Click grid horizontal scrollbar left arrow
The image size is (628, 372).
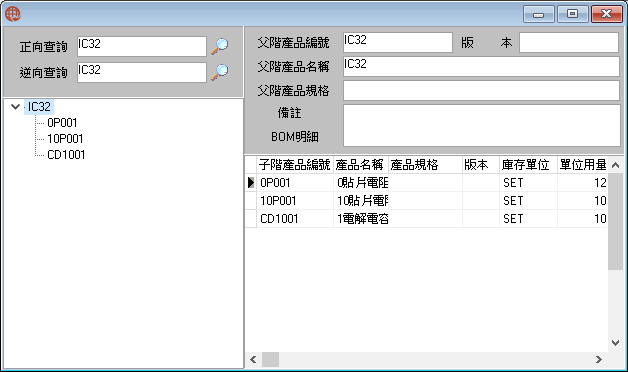pyautogui.click(x=253, y=360)
